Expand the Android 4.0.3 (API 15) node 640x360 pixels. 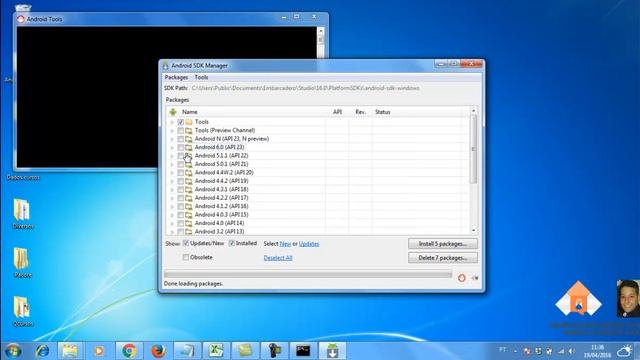(x=172, y=215)
